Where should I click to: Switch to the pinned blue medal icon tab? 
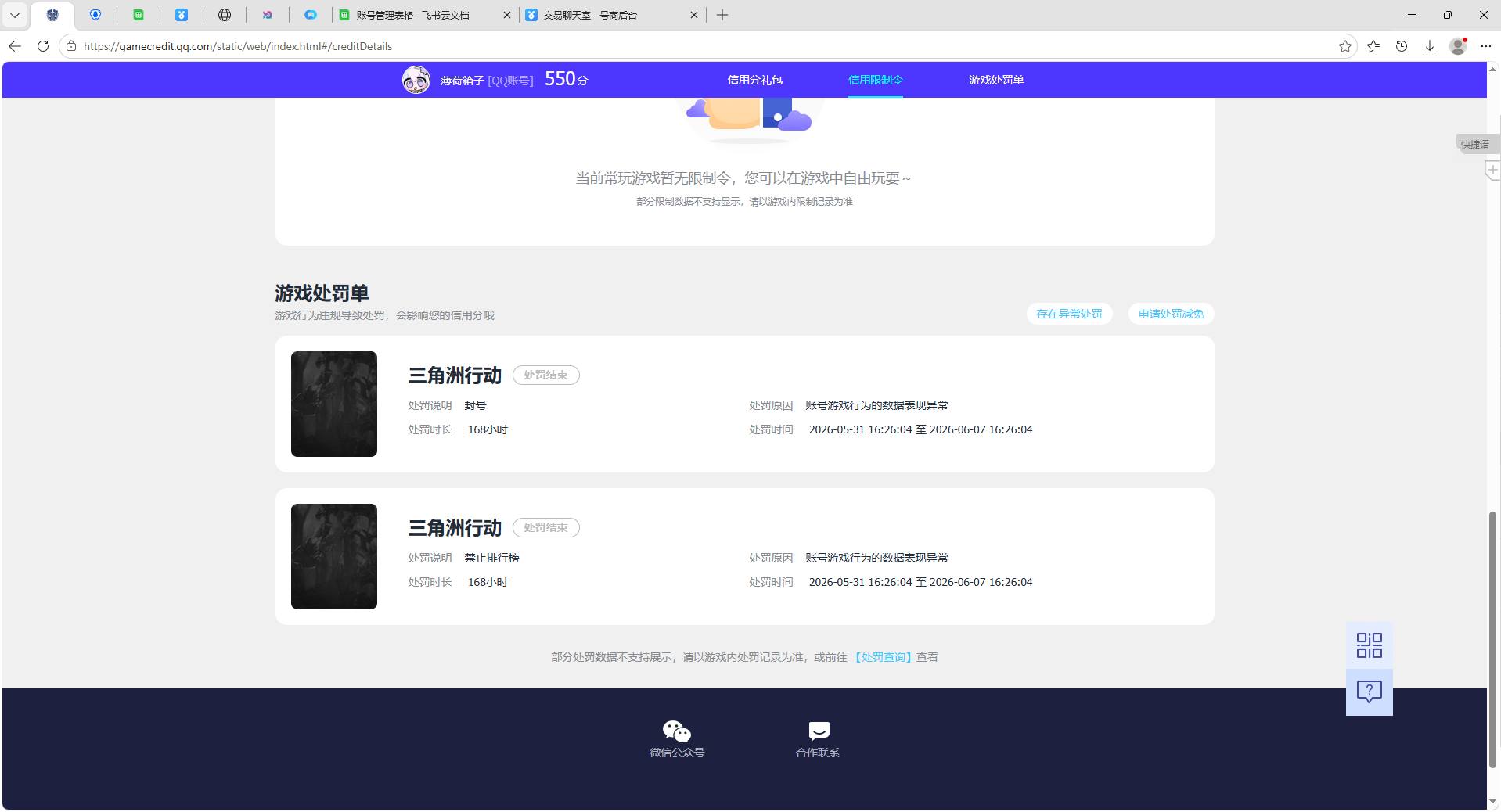click(x=182, y=15)
